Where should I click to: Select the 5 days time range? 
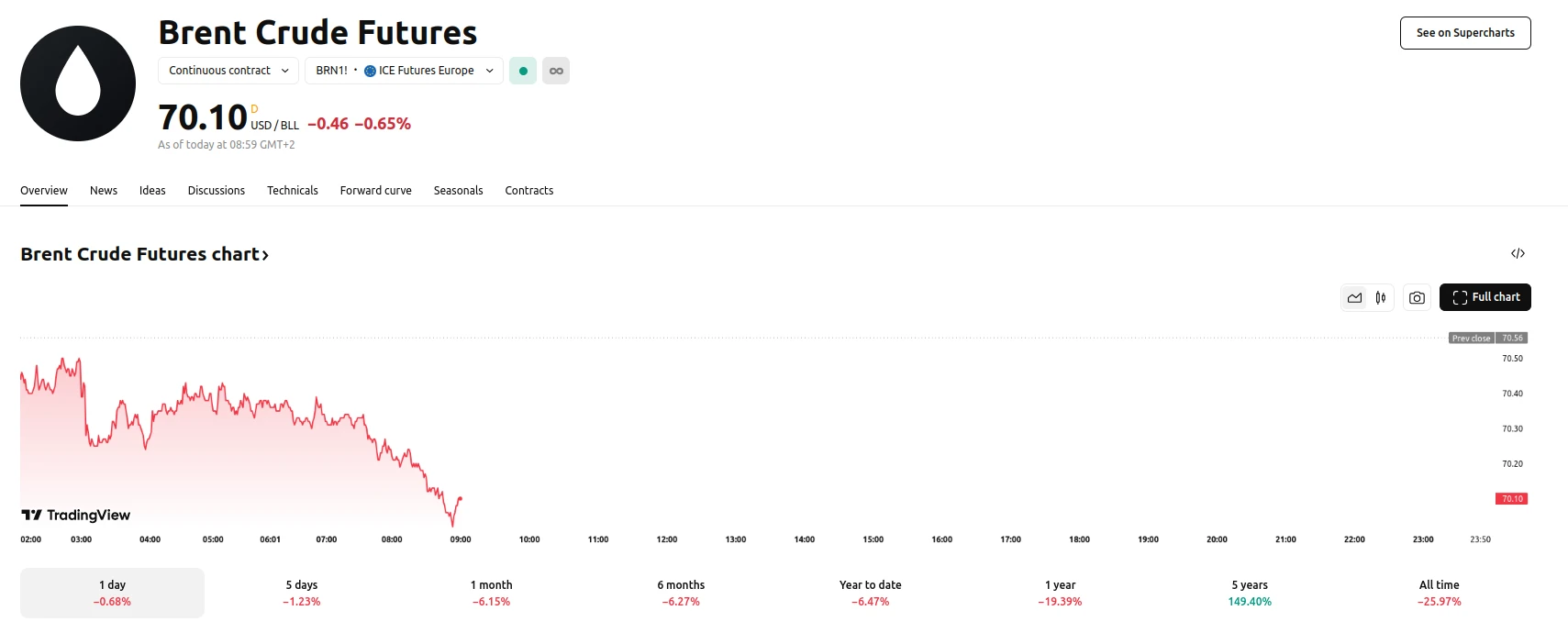tap(301, 593)
